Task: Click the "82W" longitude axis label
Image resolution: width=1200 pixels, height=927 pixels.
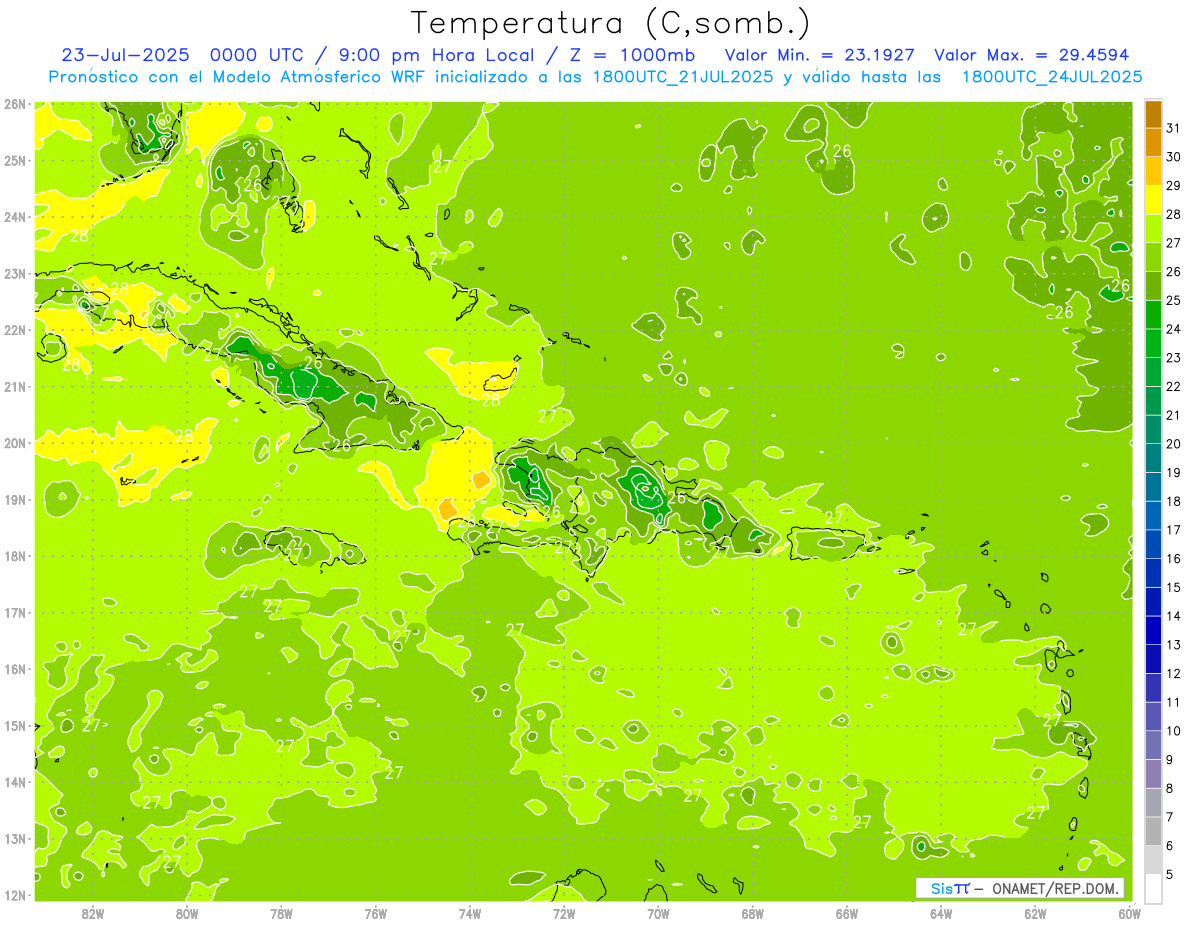Action: click(x=93, y=913)
